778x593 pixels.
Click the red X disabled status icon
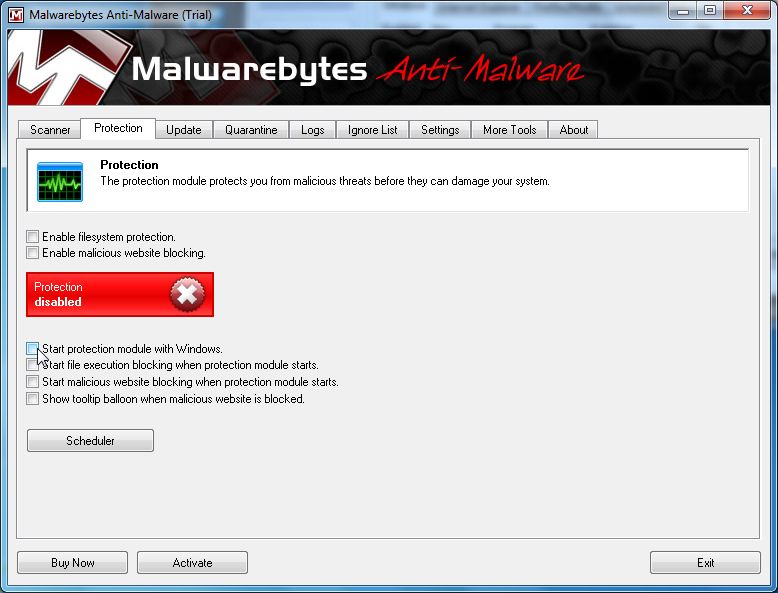click(187, 294)
